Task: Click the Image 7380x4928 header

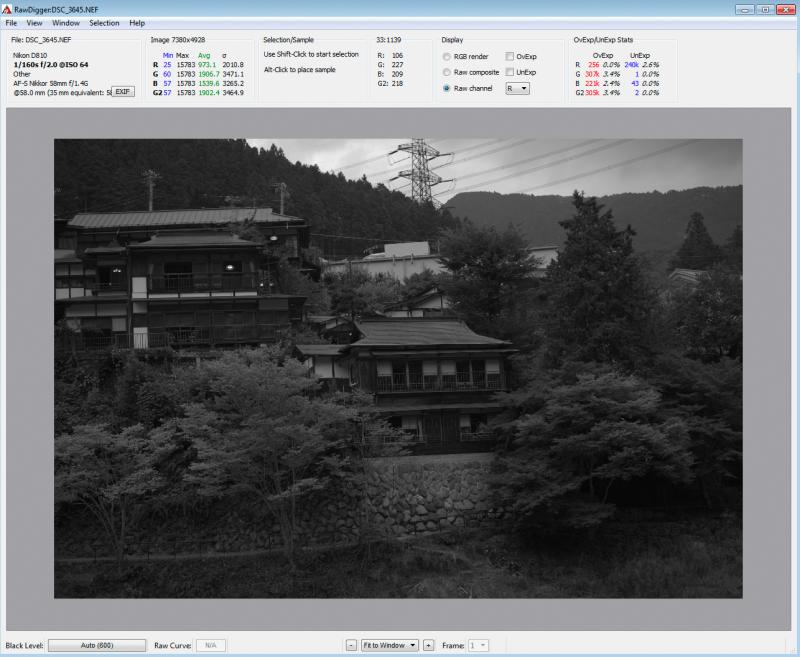Action: 178,40
